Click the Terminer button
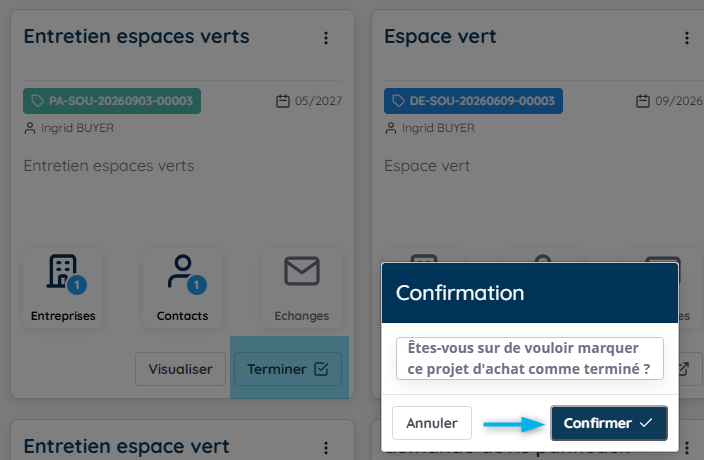The width and height of the screenshot is (704, 460). coord(288,369)
